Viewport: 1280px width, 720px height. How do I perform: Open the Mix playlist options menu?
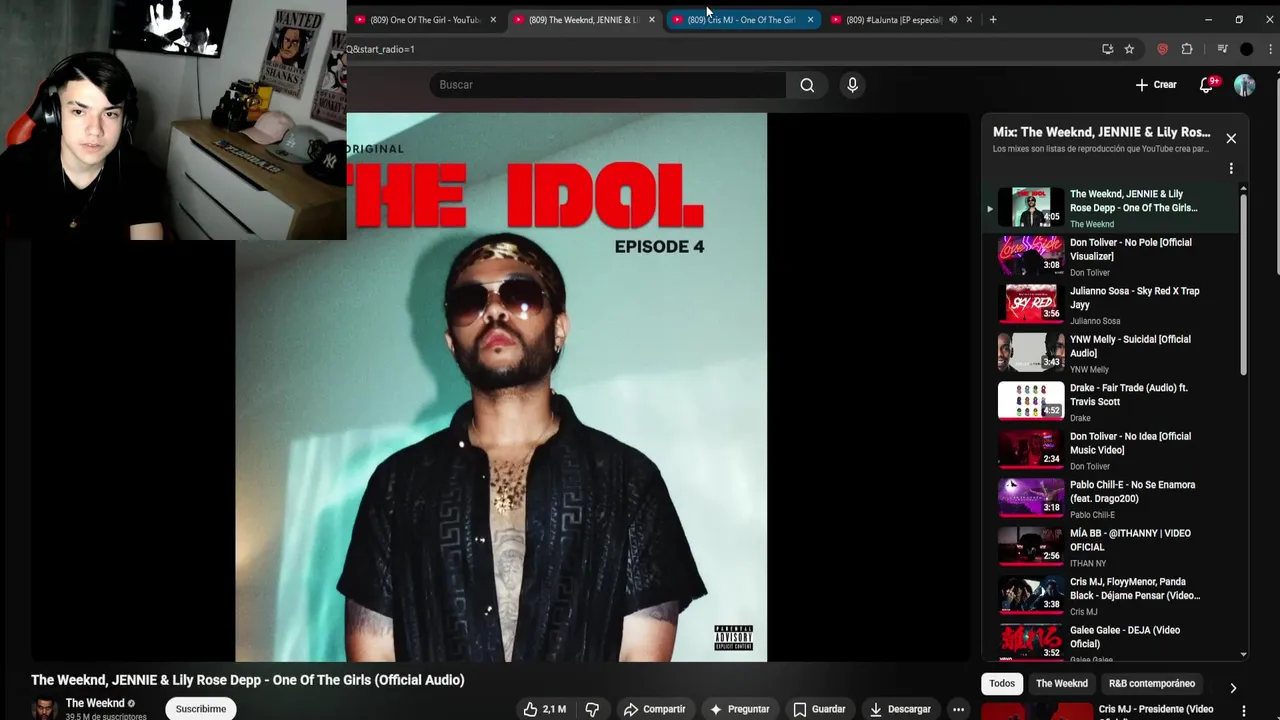pos(1231,168)
